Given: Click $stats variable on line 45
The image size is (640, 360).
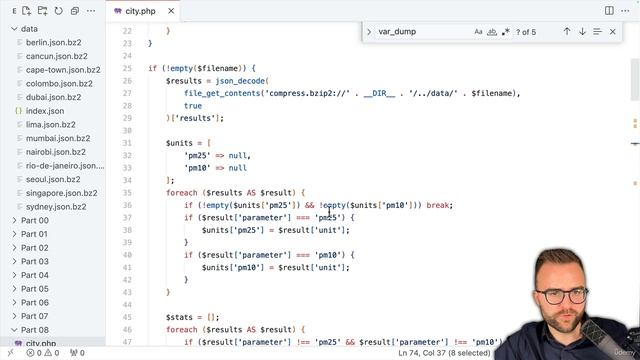Looking at the screenshot, I should (179, 317).
